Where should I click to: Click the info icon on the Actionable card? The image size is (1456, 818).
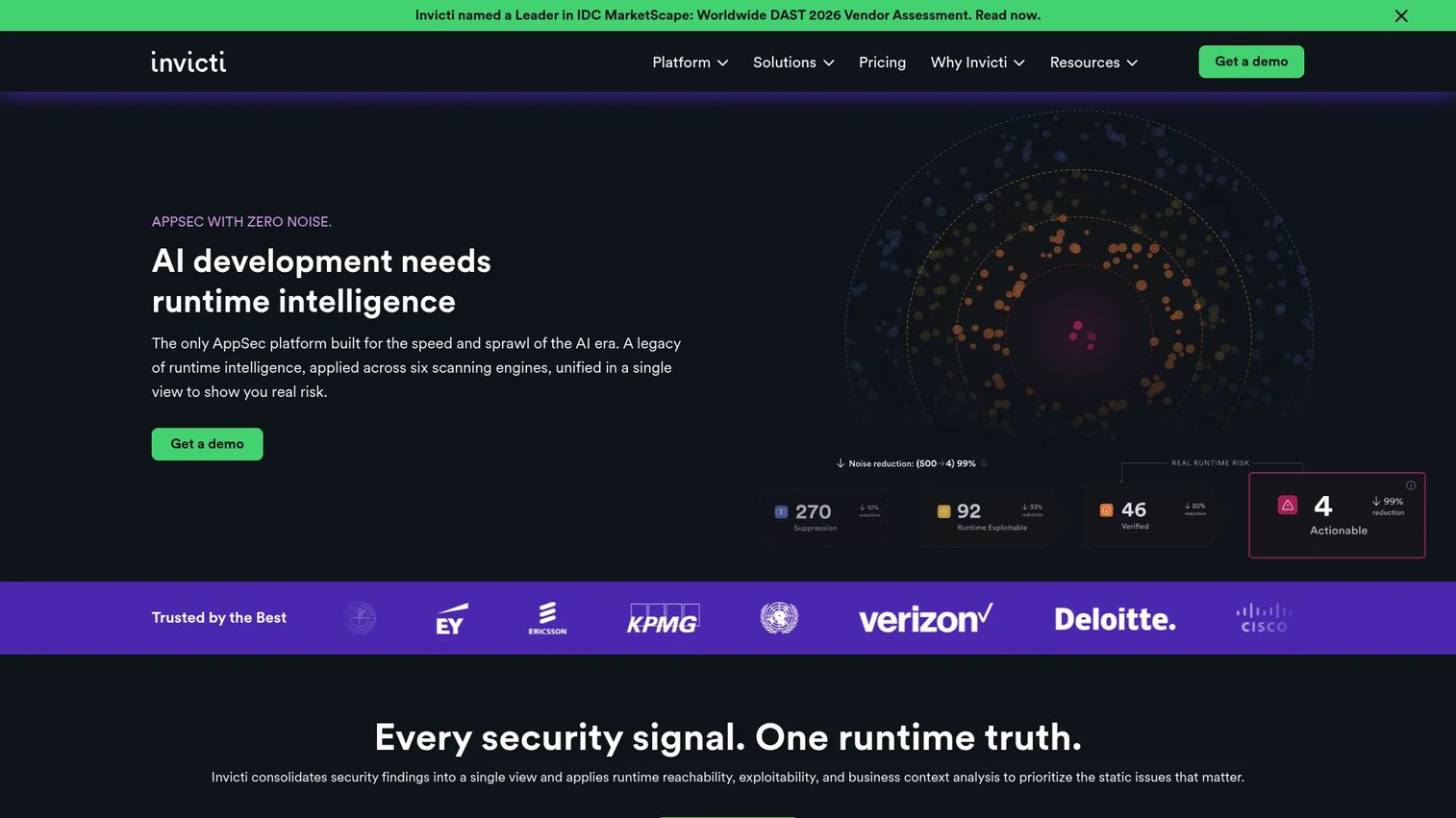pyautogui.click(x=1411, y=485)
